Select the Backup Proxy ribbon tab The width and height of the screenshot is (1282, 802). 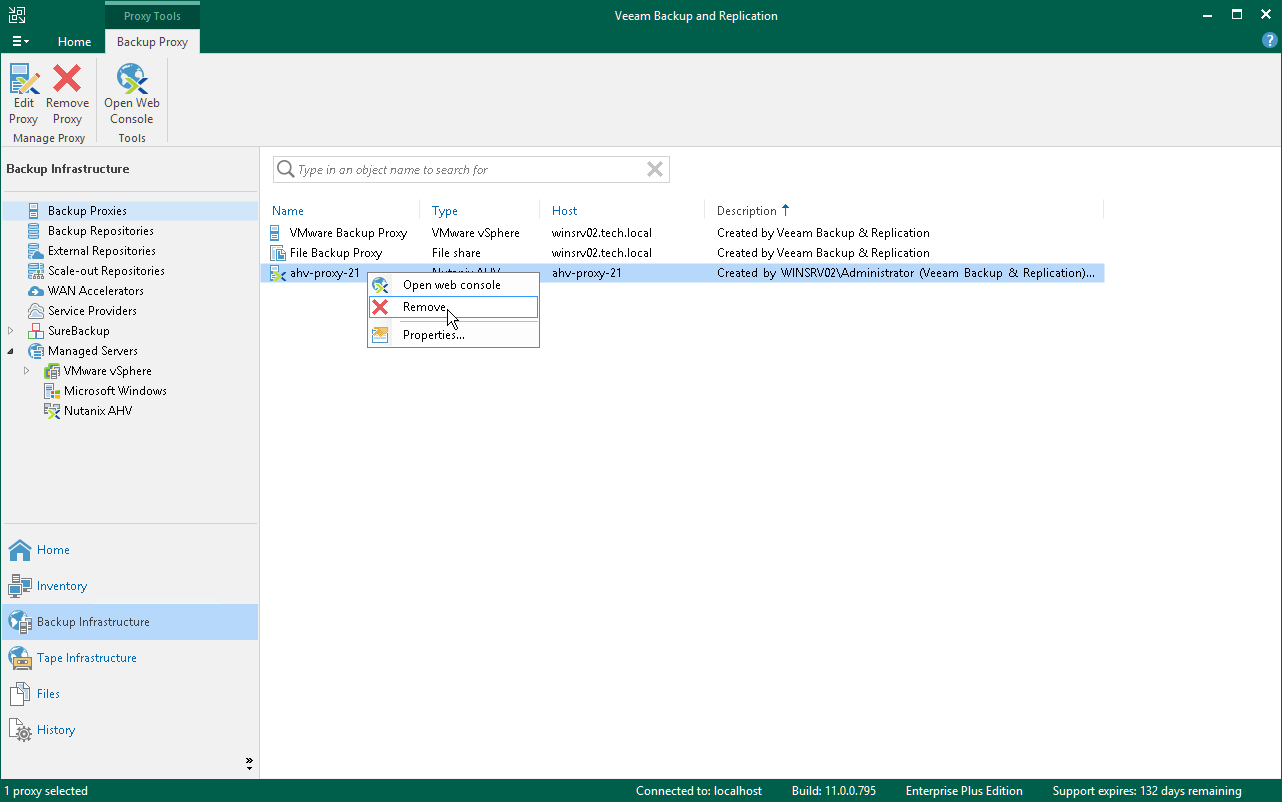152,42
